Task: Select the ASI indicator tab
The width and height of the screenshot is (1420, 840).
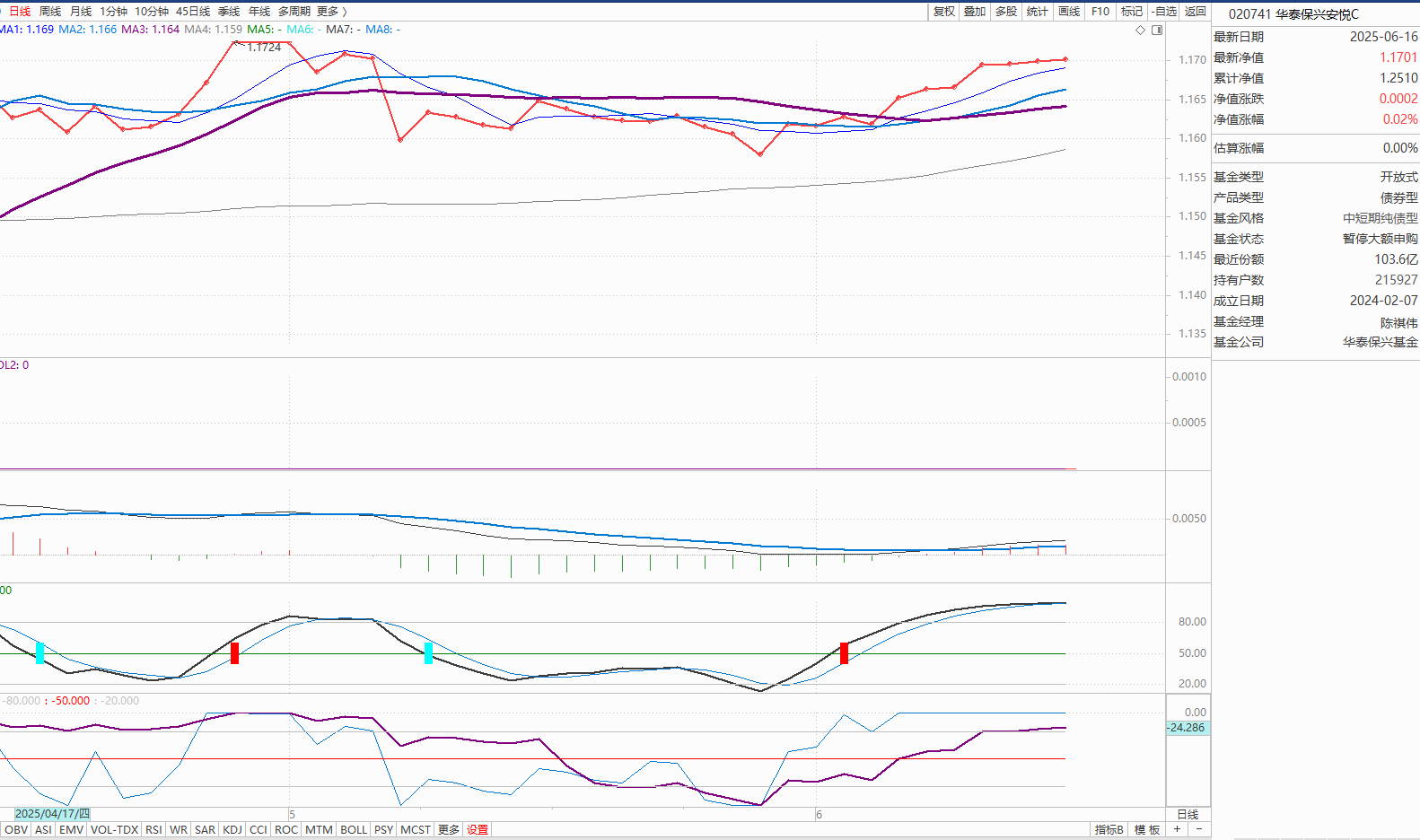Action: 43,830
